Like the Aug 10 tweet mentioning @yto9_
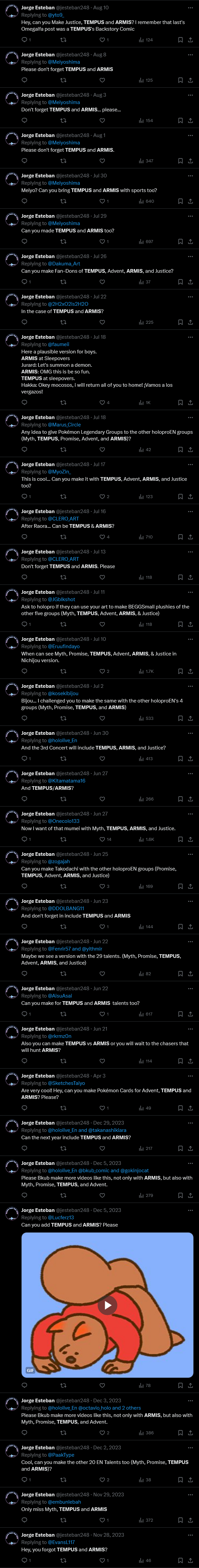The image size is (199, 1568). pos(102,40)
